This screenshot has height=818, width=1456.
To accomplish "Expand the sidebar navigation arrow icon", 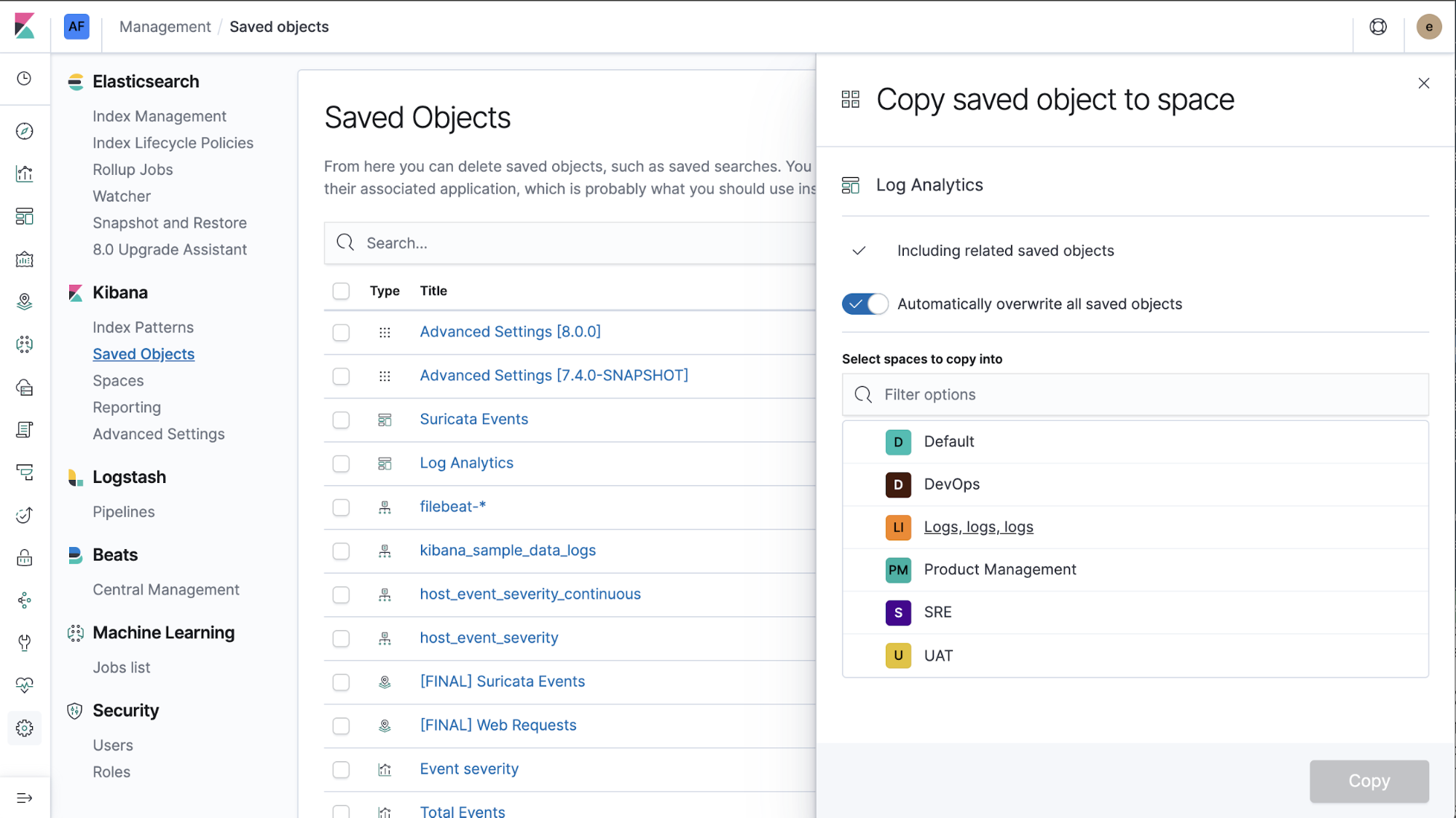I will pyautogui.click(x=25, y=798).
